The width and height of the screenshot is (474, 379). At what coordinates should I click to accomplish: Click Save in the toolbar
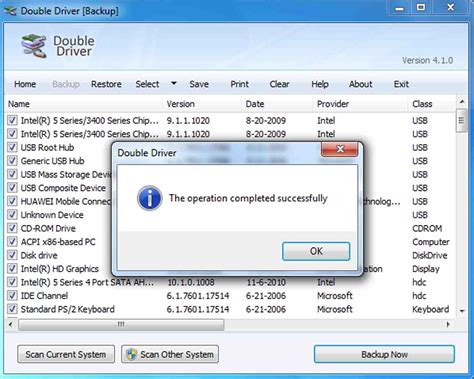(x=199, y=84)
